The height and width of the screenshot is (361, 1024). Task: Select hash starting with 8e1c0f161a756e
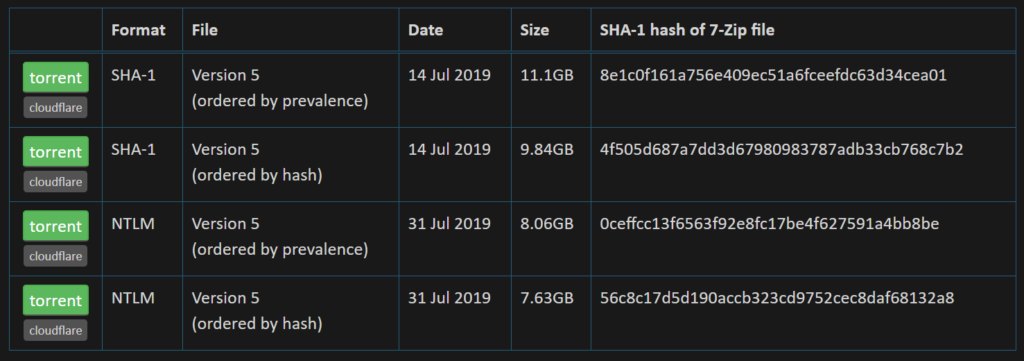coord(773,75)
